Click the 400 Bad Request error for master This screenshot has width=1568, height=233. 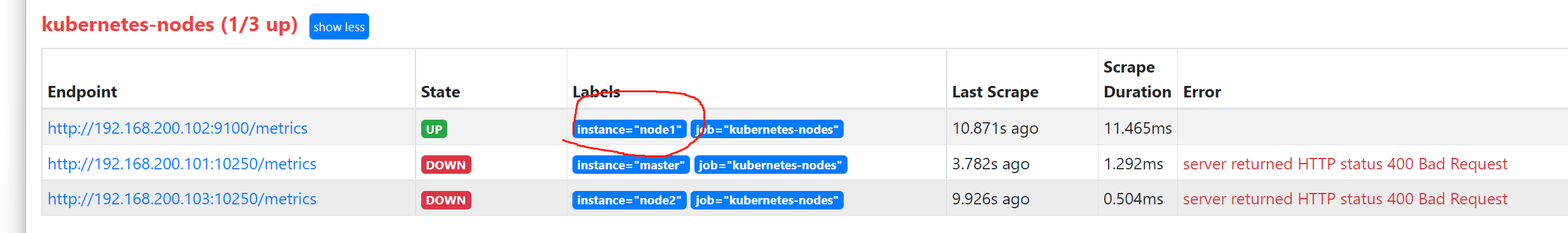1345,164
